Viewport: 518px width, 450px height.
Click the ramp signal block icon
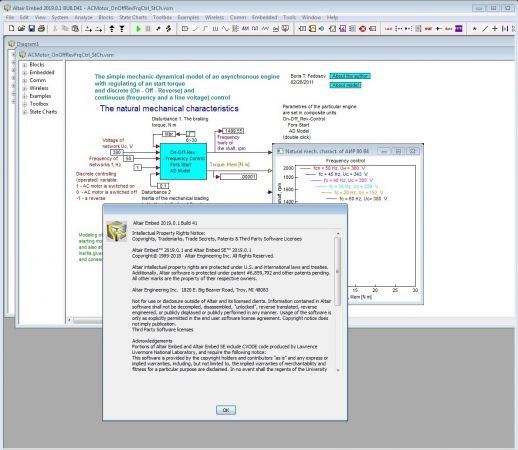point(195,29)
